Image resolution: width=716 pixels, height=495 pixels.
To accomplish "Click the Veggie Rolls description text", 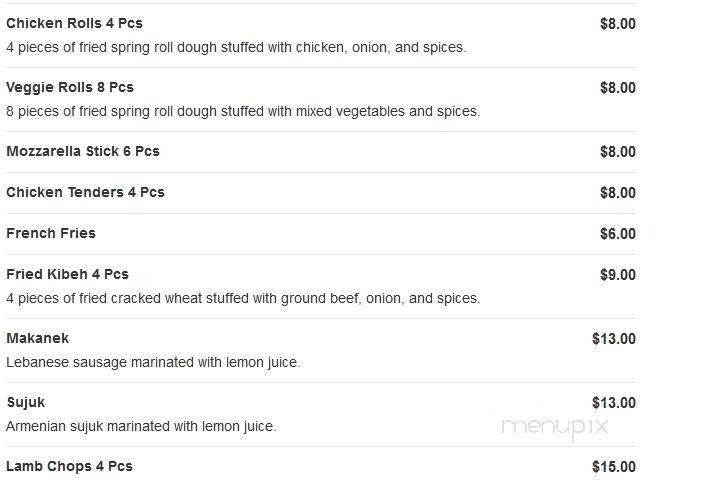I will (243, 111).
